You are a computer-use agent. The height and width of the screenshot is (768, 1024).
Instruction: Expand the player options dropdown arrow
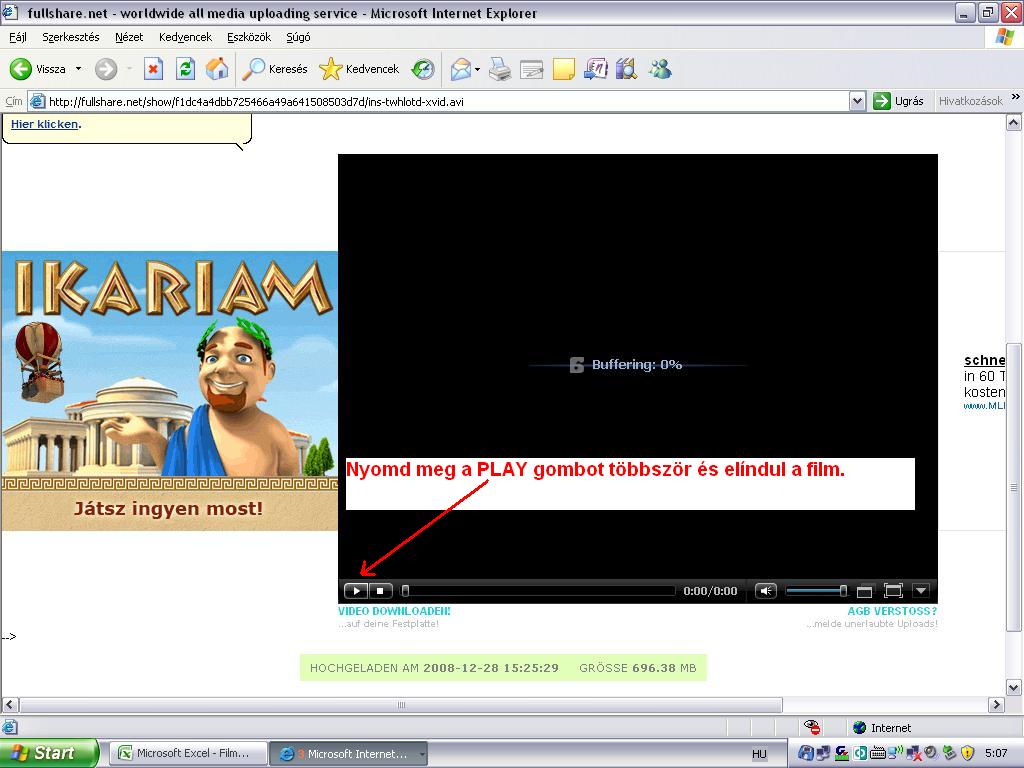pyautogui.click(x=921, y=591)
